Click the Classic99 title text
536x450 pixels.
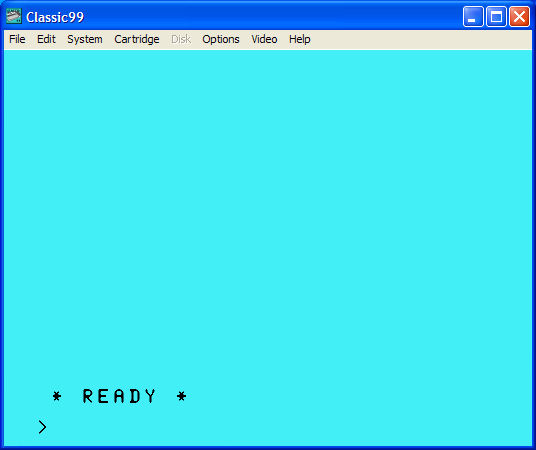[55, 17]
